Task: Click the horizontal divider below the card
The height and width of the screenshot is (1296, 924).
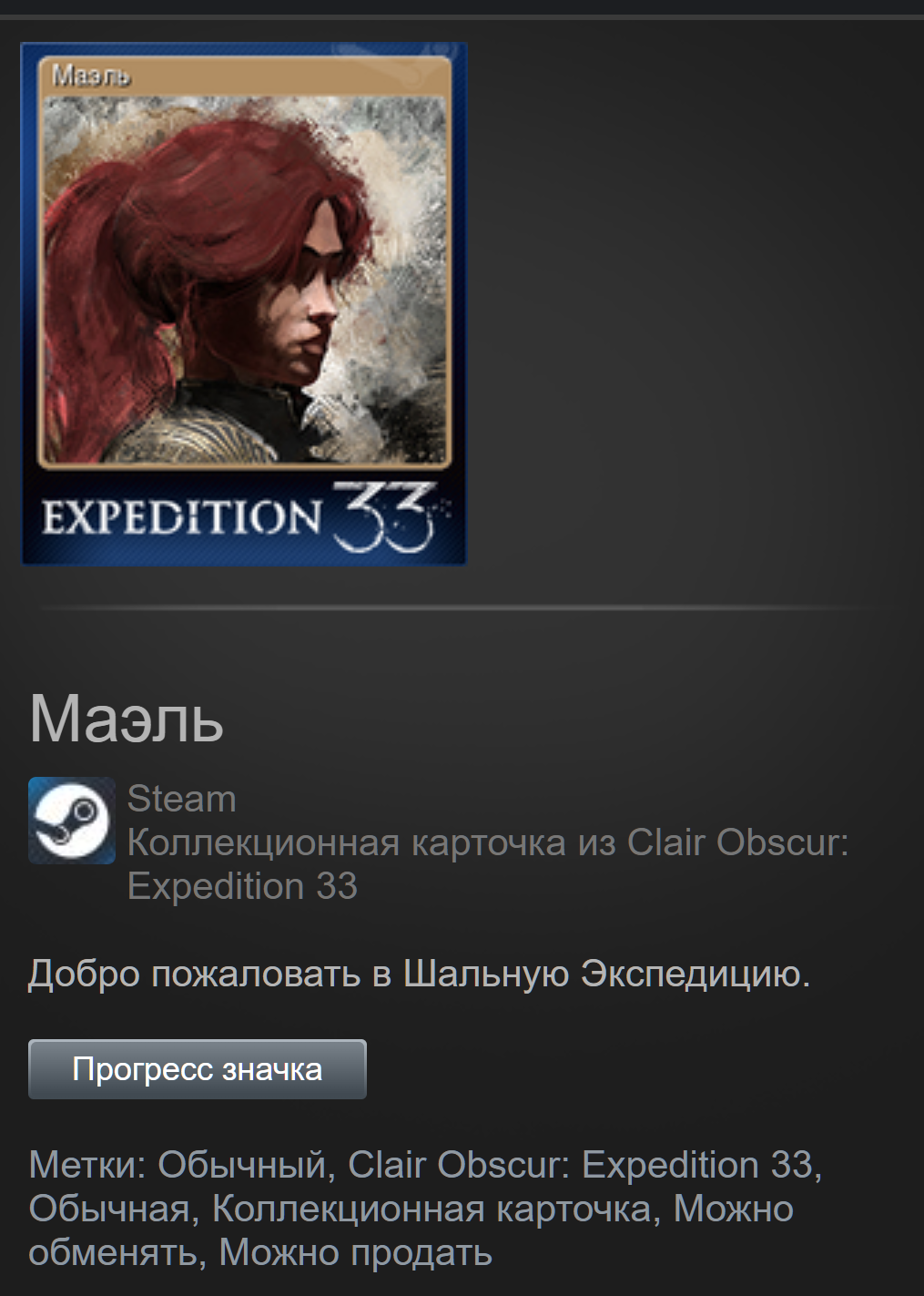Action: (x=462, y=607)
